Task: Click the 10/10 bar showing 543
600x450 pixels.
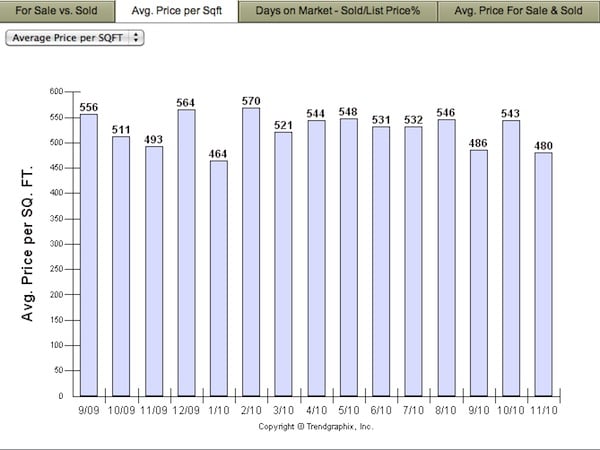Action: [511, 258]
